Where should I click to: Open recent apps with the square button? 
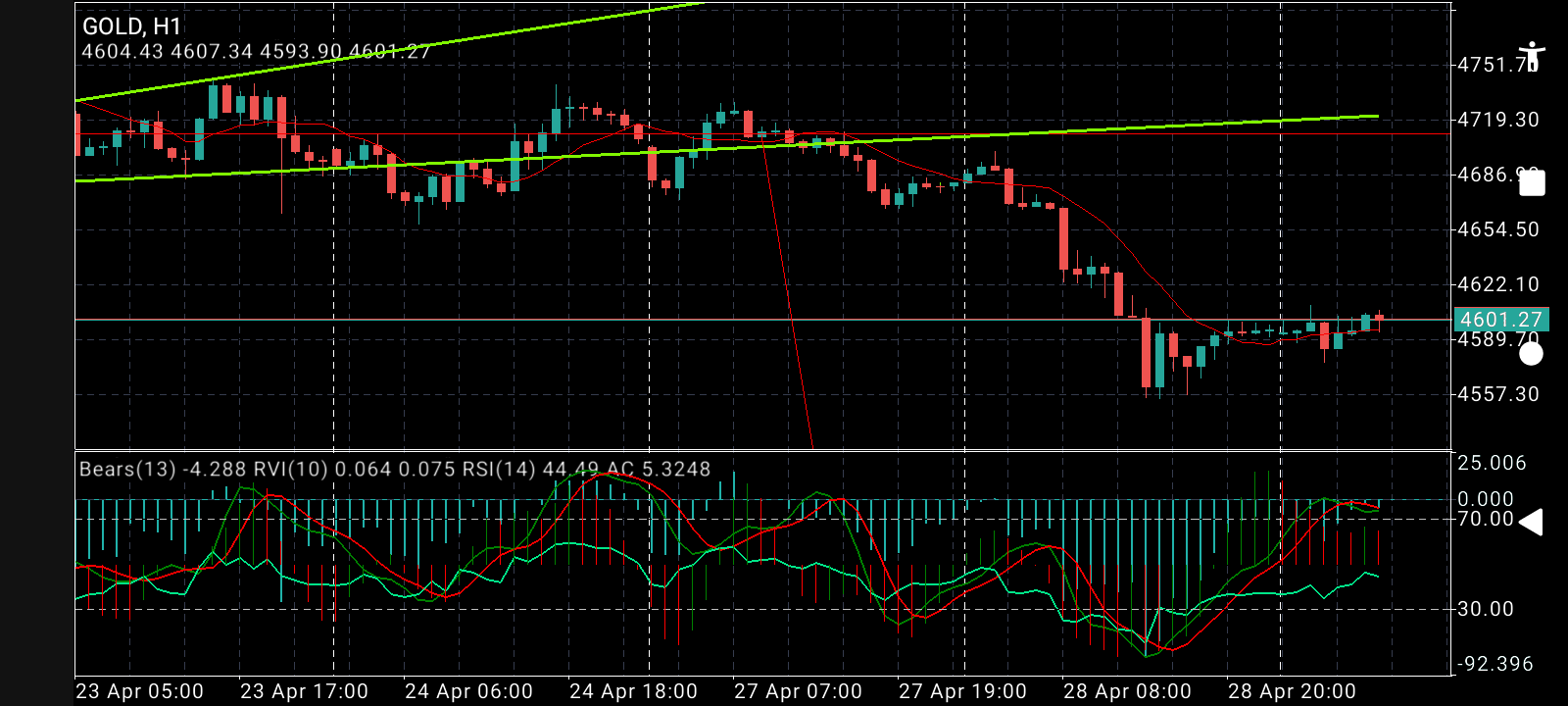click(x=1532, y=183)
